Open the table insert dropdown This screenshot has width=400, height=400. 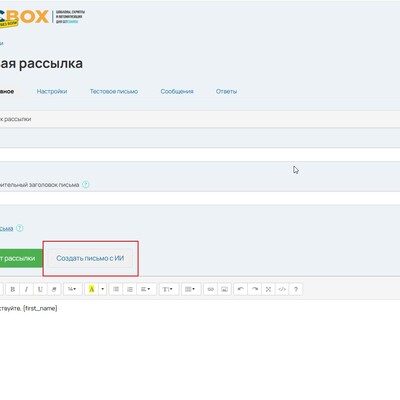pyautogui.click(x=190, y=289)
